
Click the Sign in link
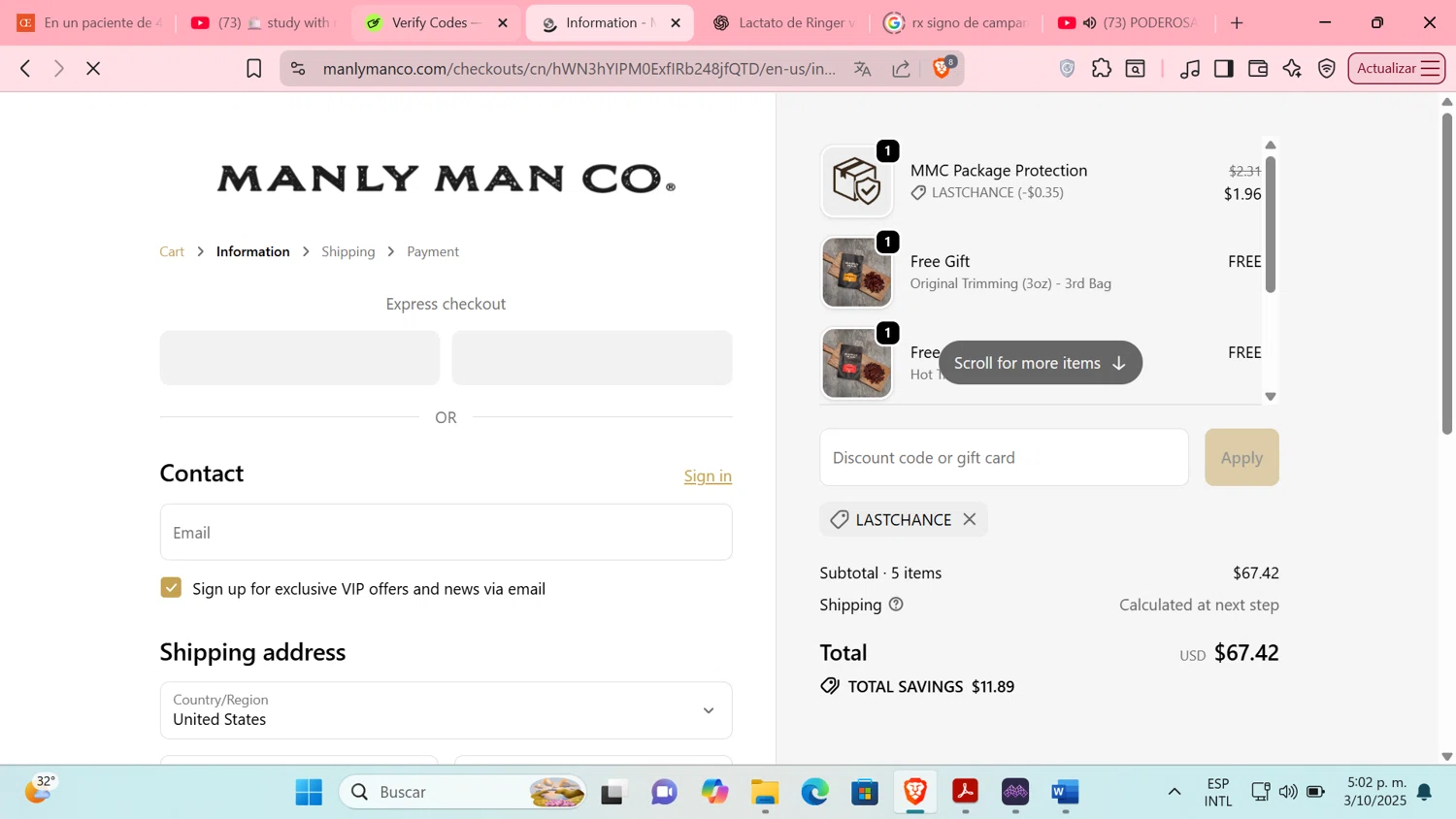[708, 475]
